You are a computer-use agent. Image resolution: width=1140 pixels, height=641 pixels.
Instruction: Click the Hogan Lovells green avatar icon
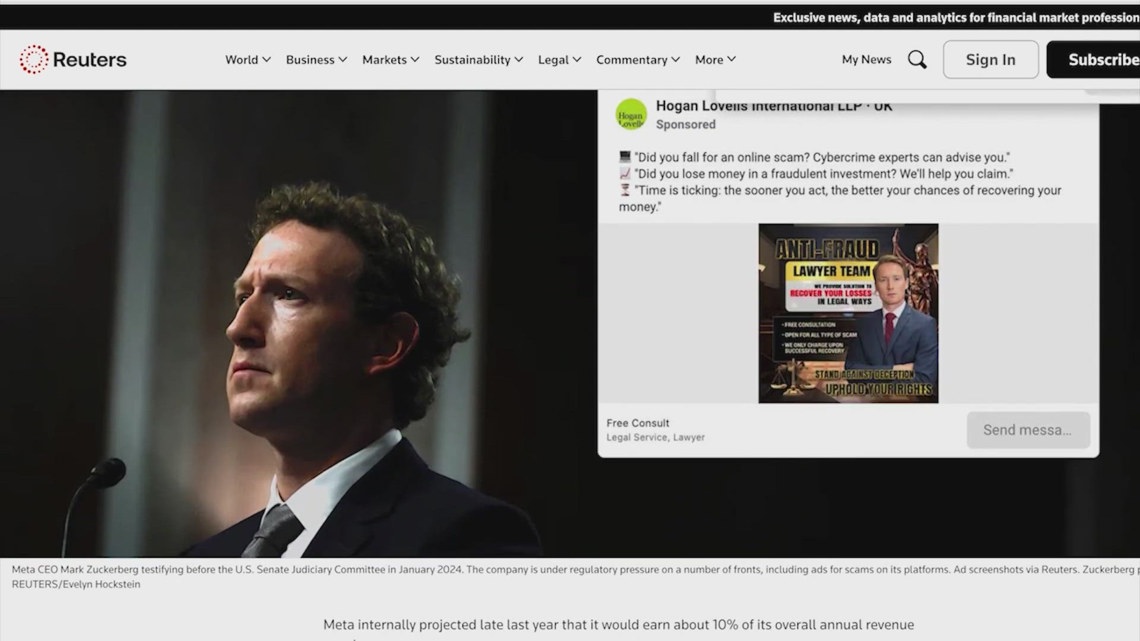click(631, 115)
